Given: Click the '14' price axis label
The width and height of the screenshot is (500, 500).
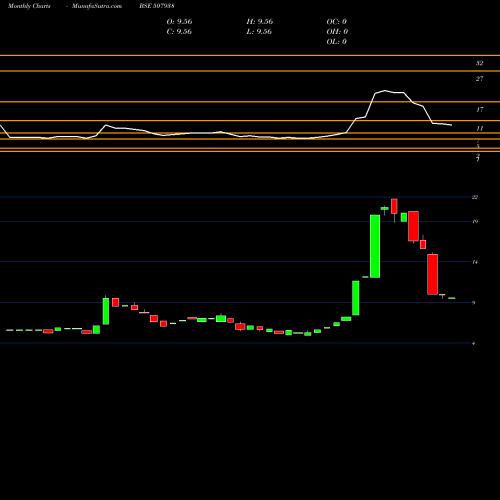Looking at the screenshot, I should click(x=475, y=262).
